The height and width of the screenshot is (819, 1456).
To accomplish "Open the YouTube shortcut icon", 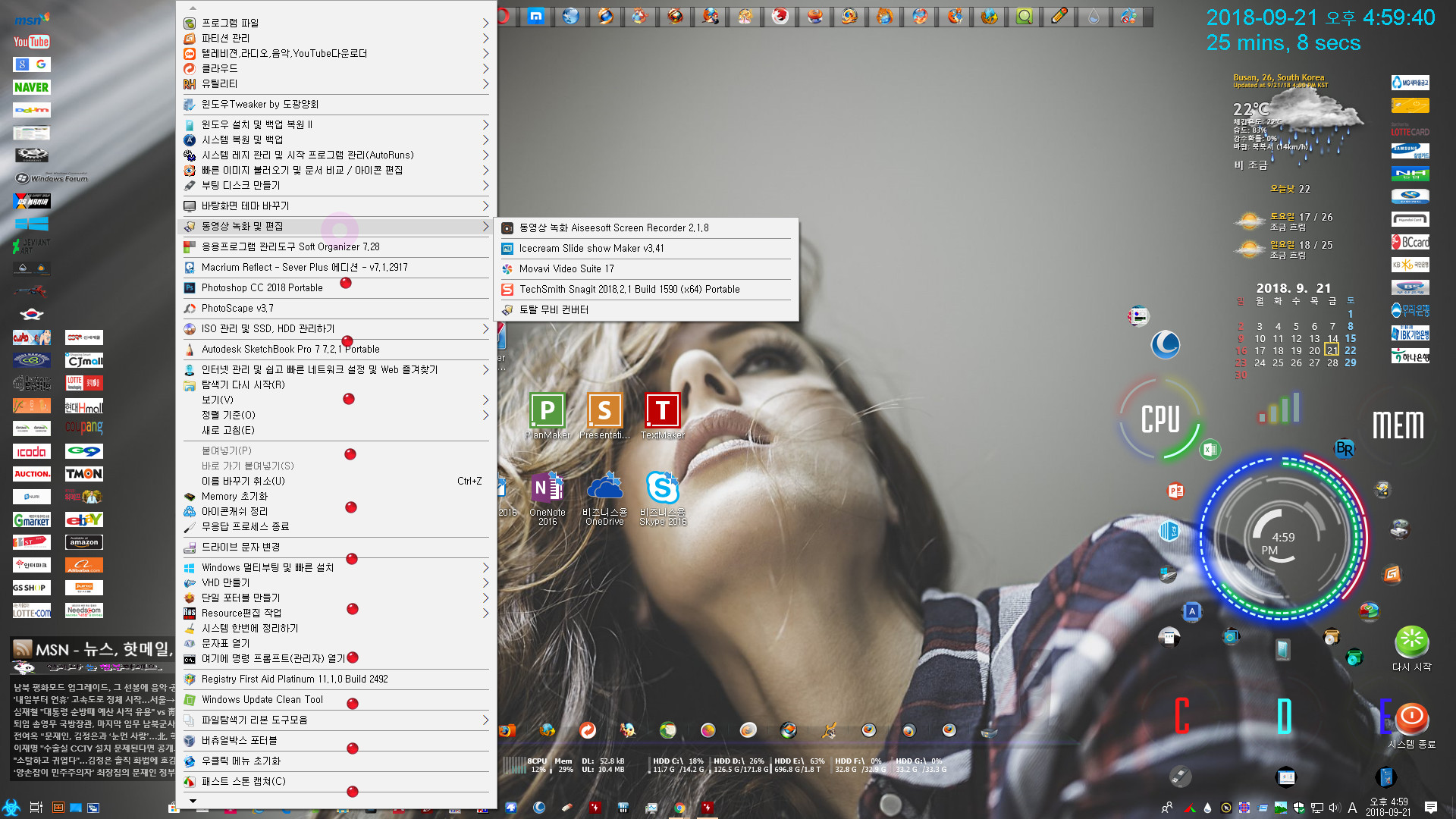I will click(31, 42).
